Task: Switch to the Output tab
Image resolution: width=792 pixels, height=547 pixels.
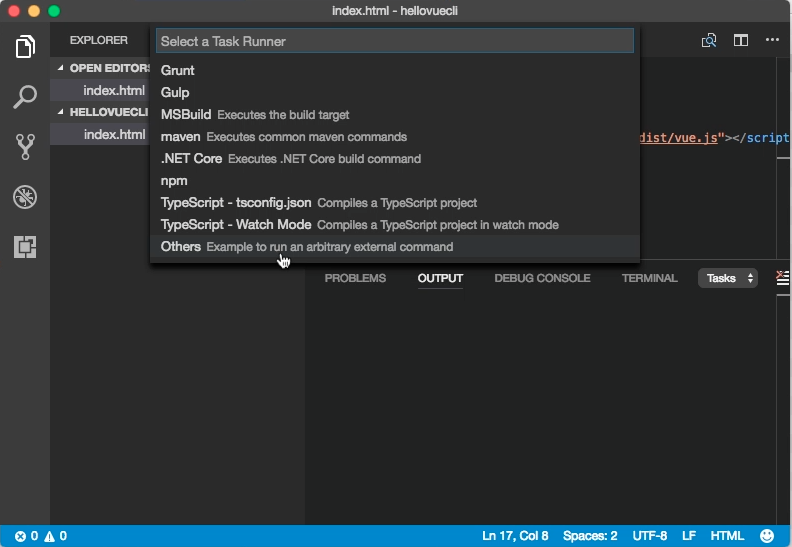Action: click(x=440, y=278)
